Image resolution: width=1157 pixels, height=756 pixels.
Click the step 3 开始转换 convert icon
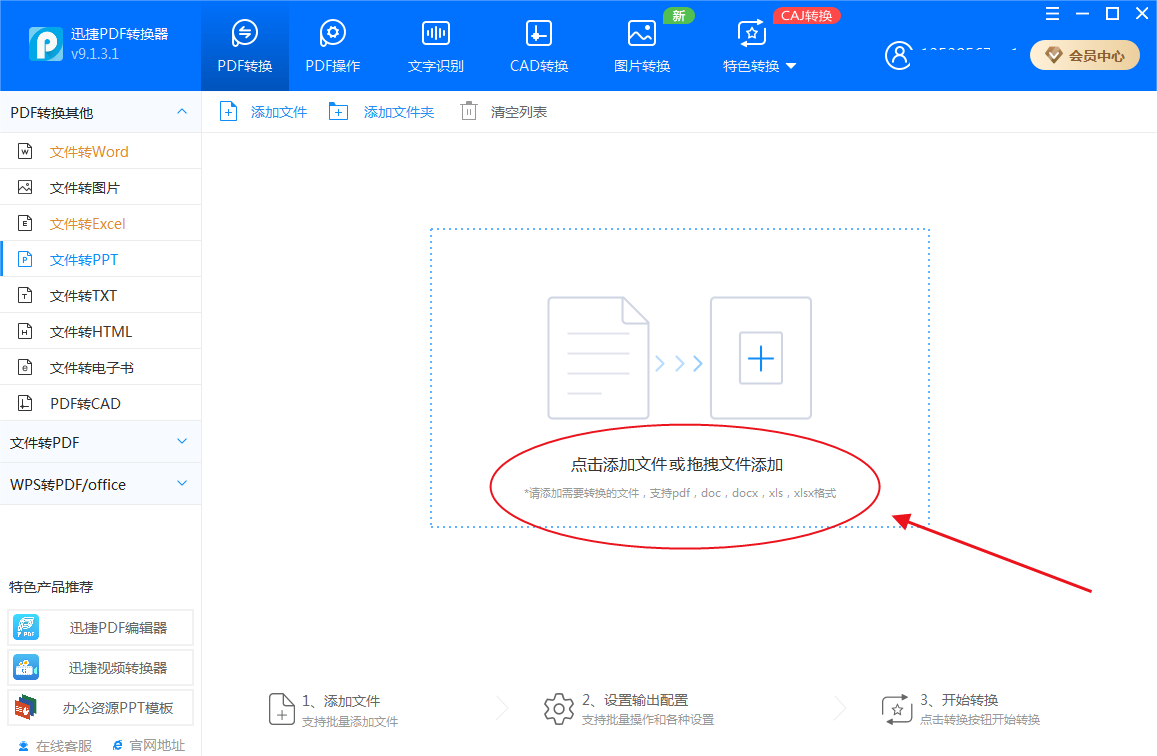point(897,709)
